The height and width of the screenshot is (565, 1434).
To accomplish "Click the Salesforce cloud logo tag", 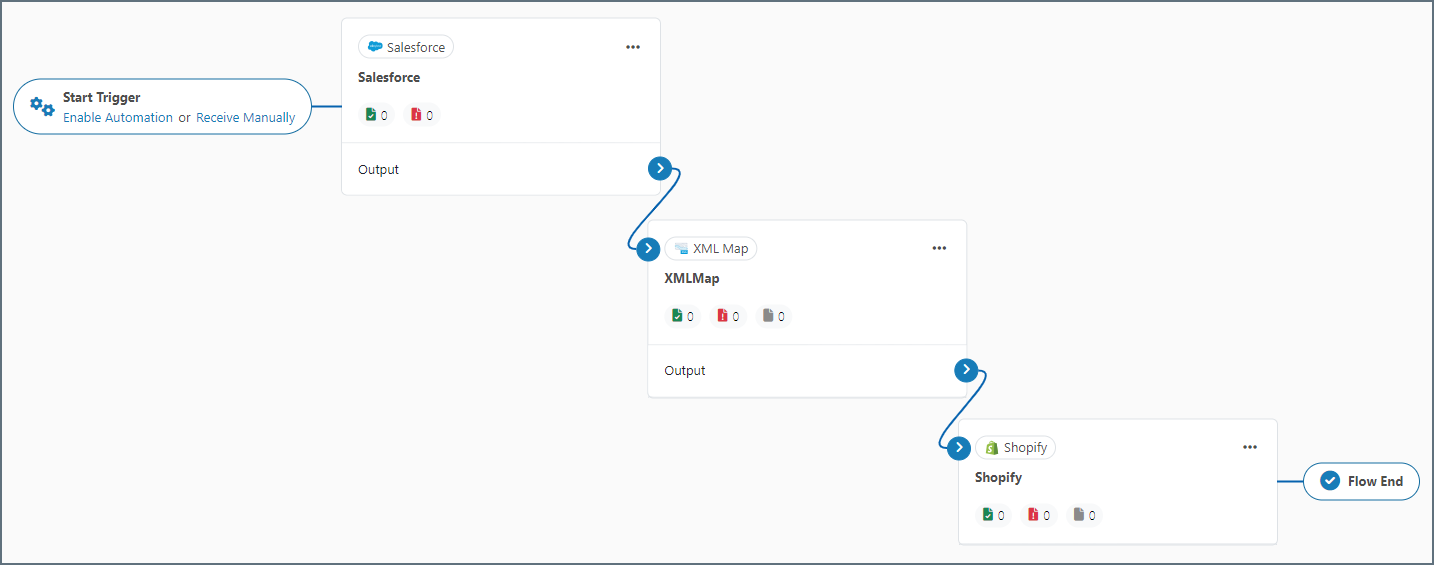I will [x=406, y=47].
